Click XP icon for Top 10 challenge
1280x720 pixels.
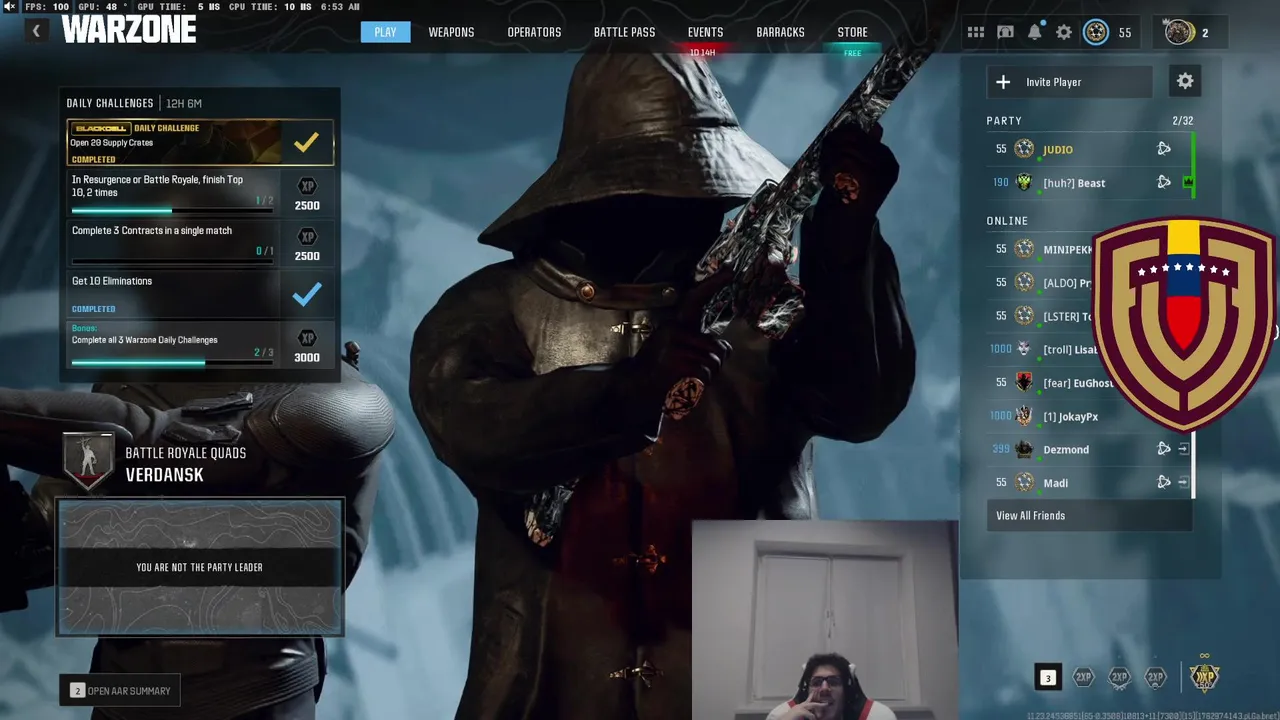tap(307, 186)
